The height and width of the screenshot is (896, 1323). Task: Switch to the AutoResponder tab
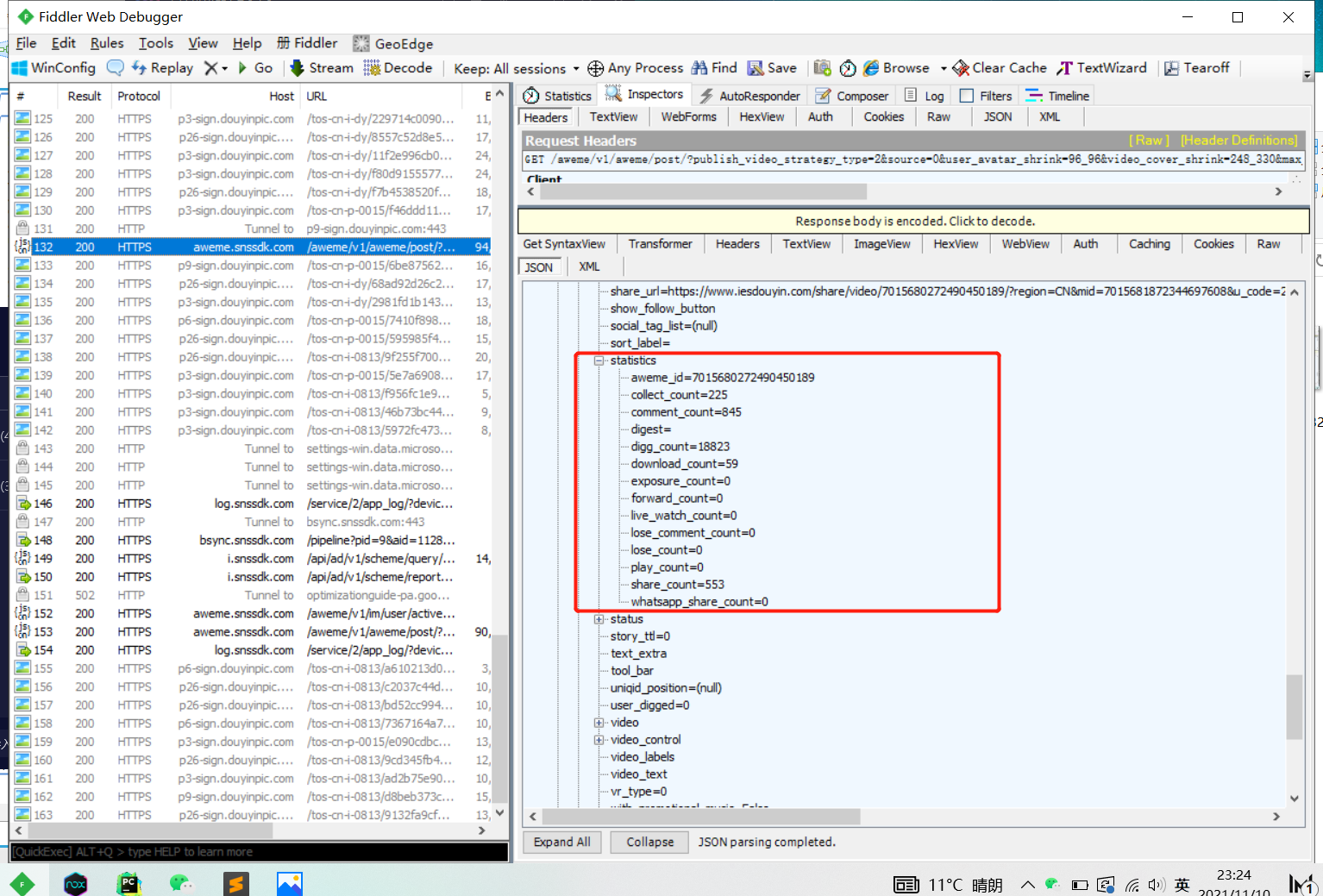point(749,96)
